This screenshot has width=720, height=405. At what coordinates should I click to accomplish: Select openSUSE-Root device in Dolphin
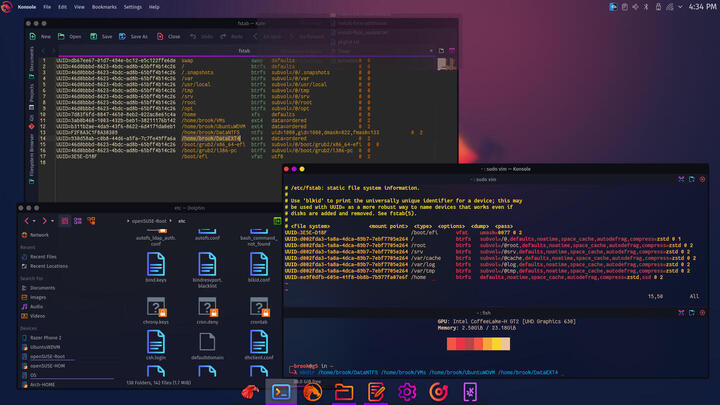click(x=43, y=356)
